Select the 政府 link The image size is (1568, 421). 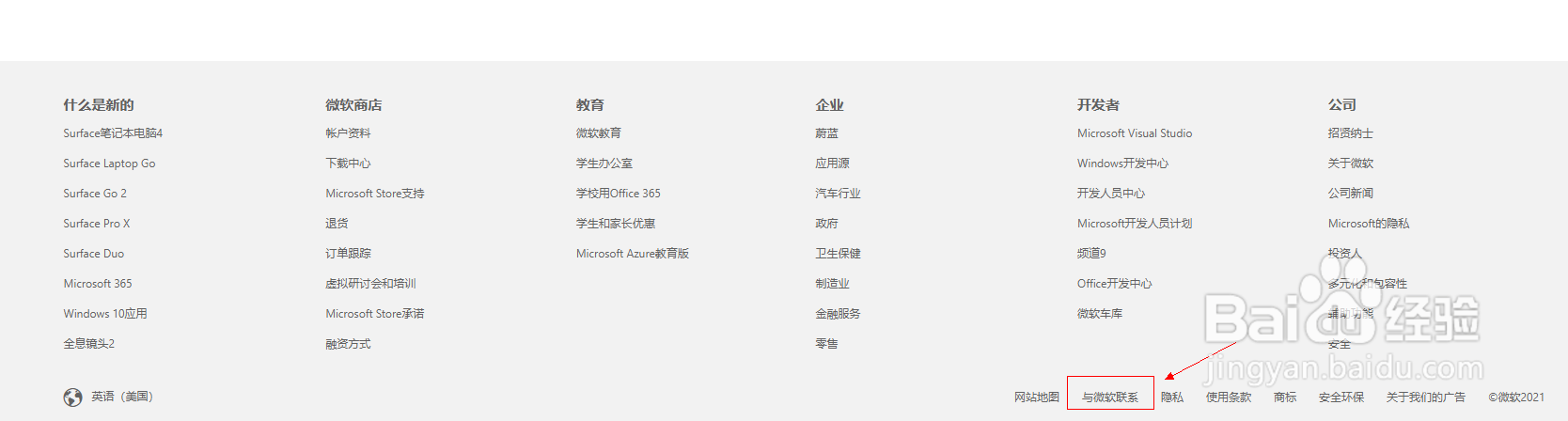tap(827, 224)
